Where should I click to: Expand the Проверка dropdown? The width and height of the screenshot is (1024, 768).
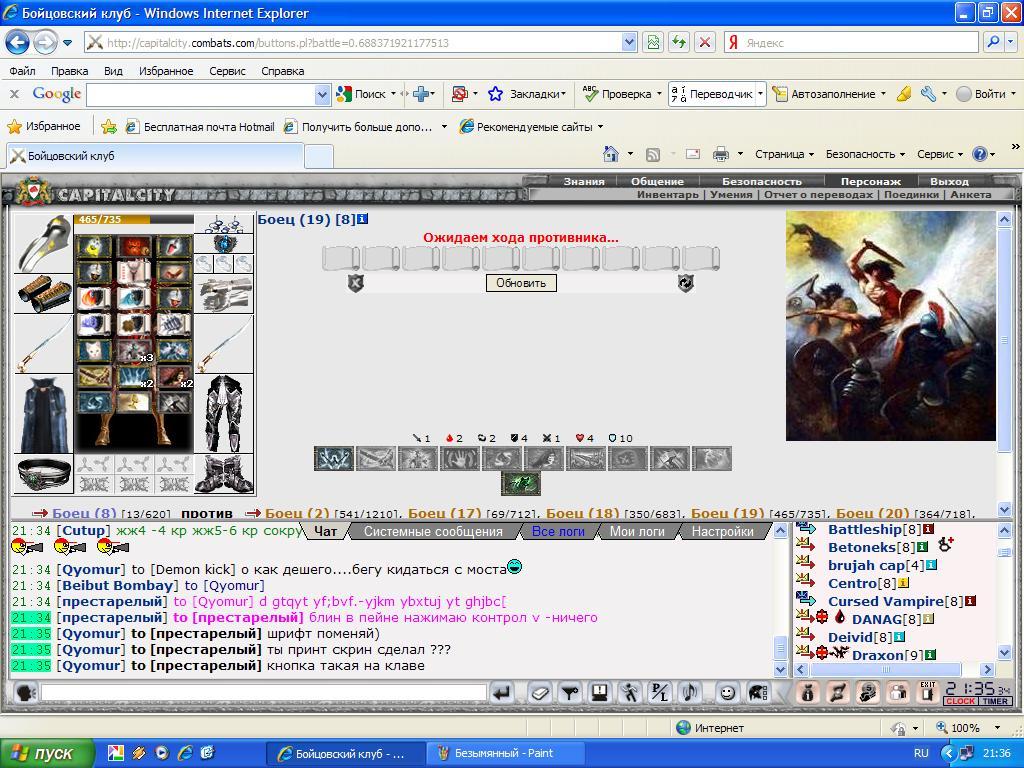click(x=659, y=94)
